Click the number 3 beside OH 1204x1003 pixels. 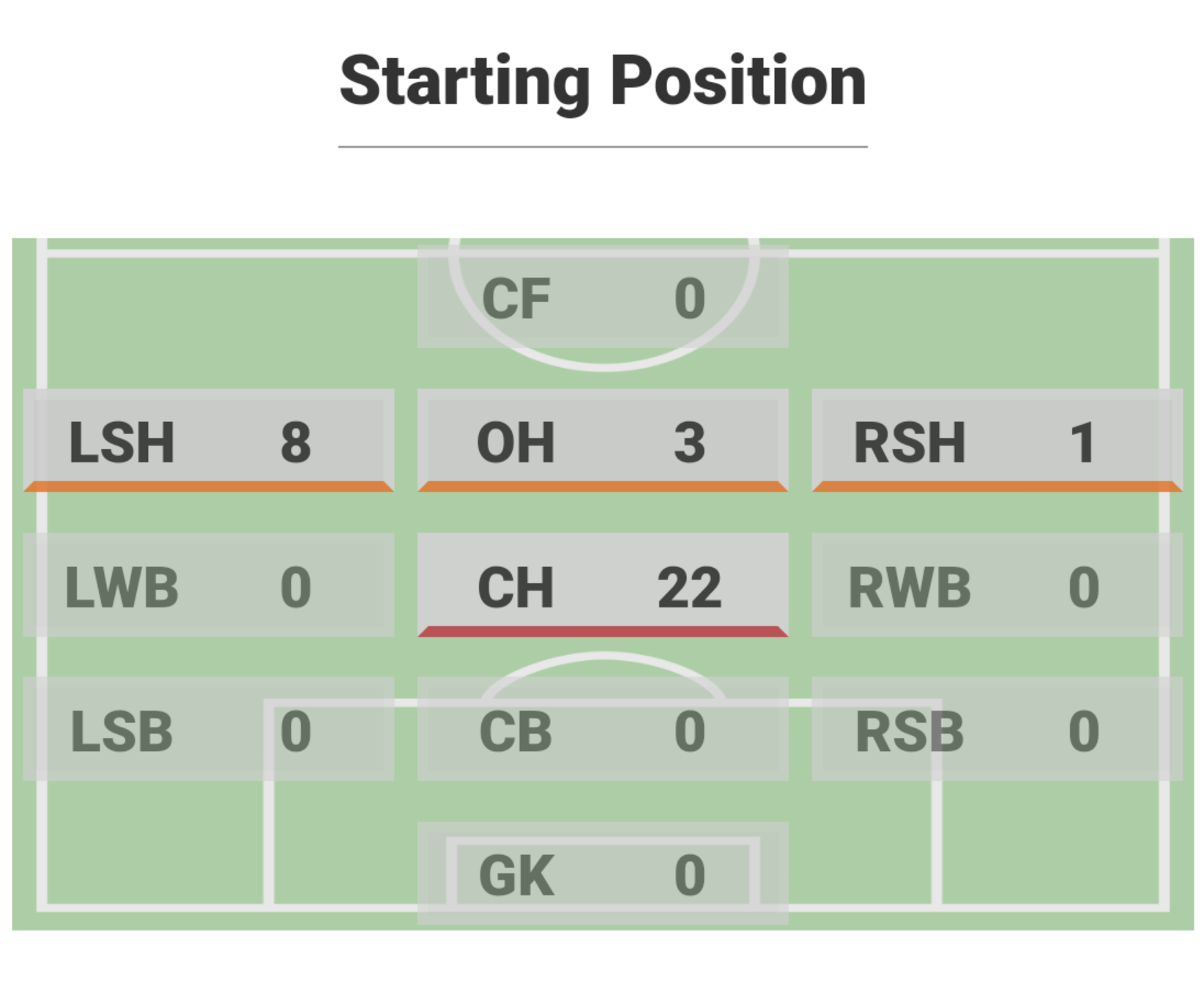tap(689, 443)
